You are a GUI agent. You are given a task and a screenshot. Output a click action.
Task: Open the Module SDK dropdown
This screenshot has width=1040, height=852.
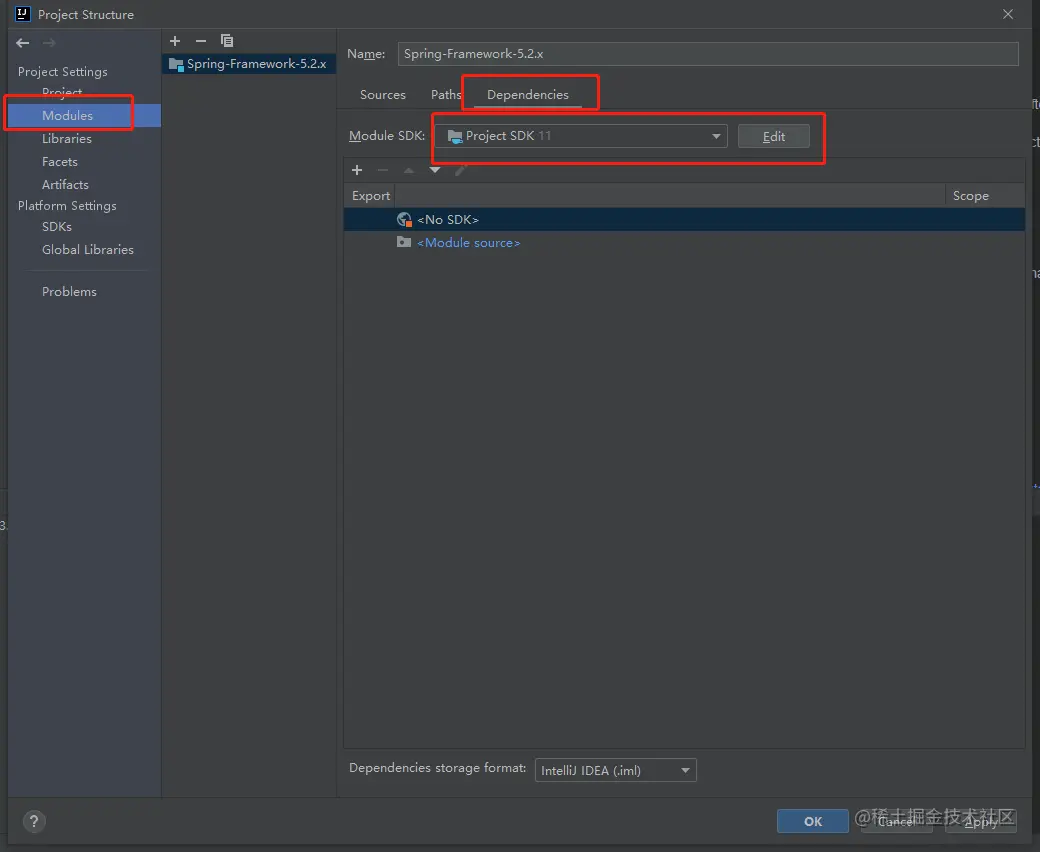coord(581,136)
